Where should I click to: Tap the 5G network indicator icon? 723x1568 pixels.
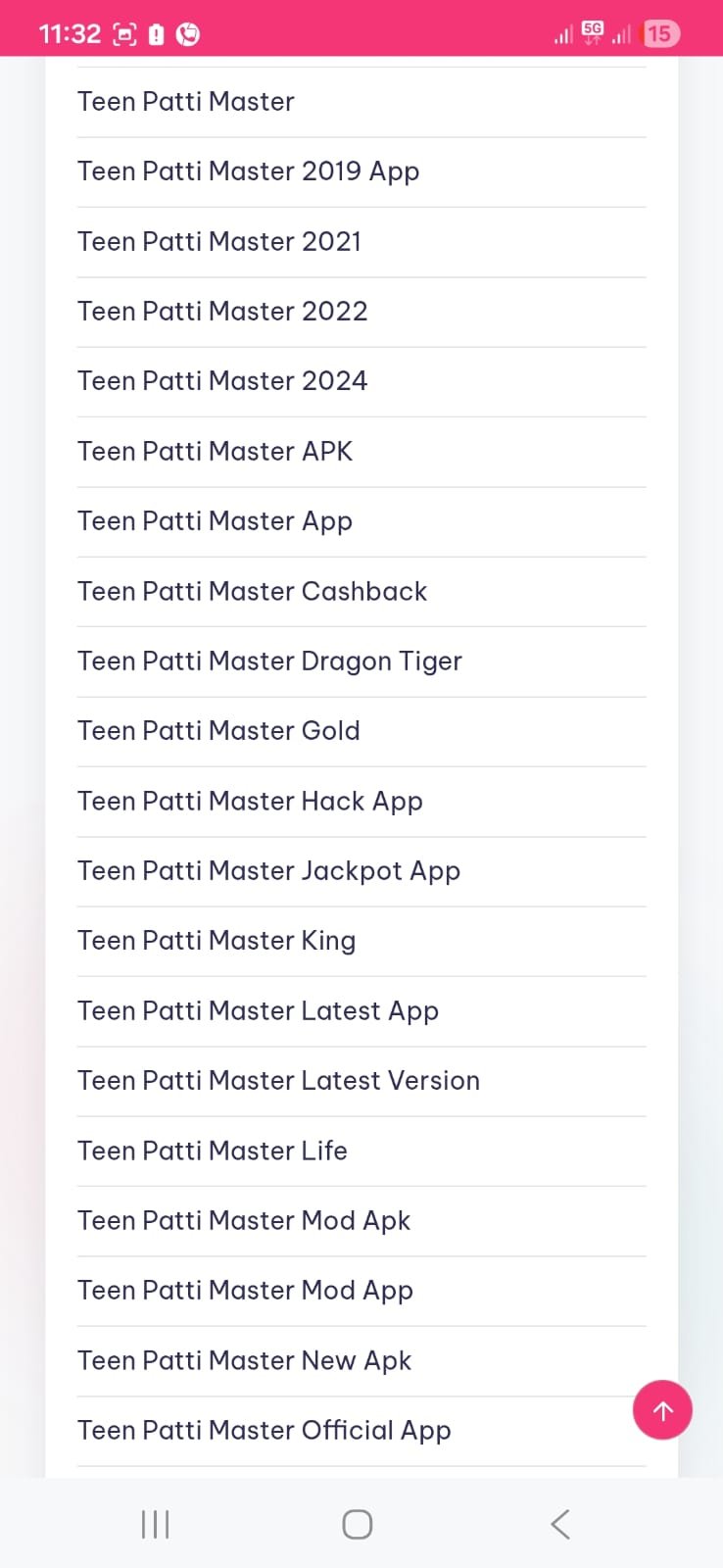(x=592, y=30)
